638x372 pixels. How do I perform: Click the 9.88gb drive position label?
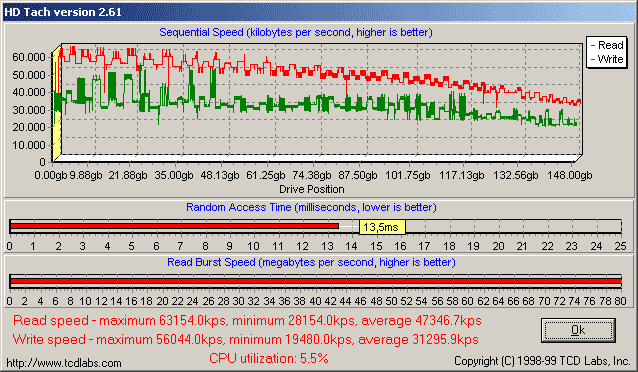tap(86, 175)
